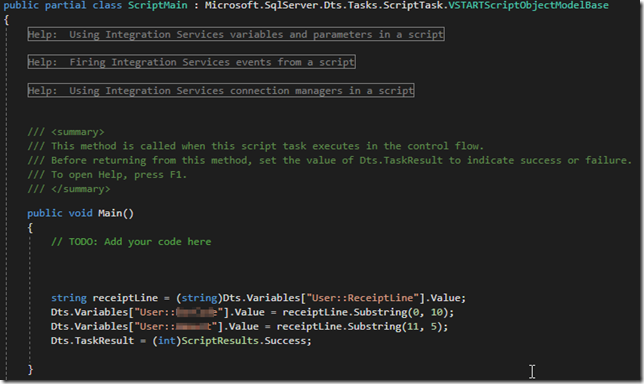This screenshot has height=384, width=644.
Task: Click the opening brace under 'public void Main()'
Action: [x=30, y=228]
